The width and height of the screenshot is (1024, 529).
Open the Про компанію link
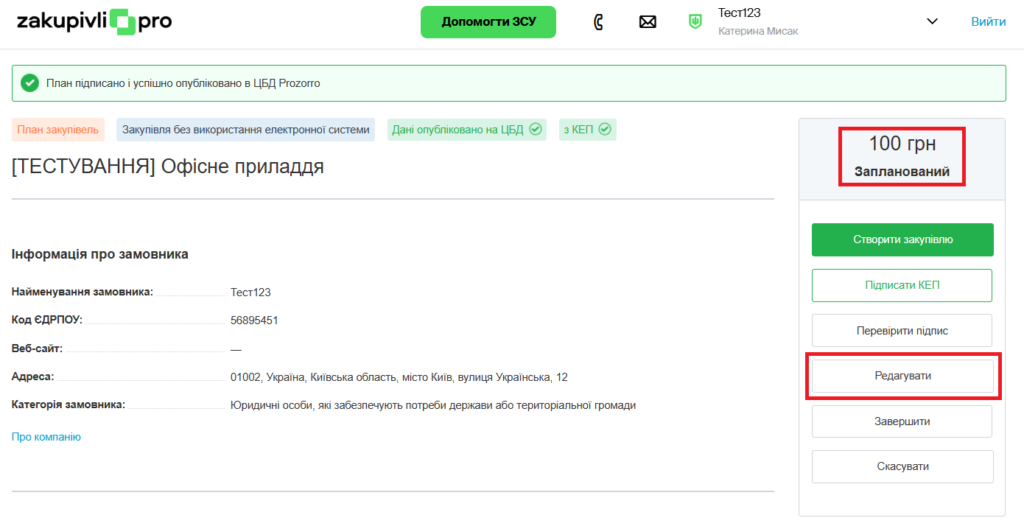(x=46, y=437)
